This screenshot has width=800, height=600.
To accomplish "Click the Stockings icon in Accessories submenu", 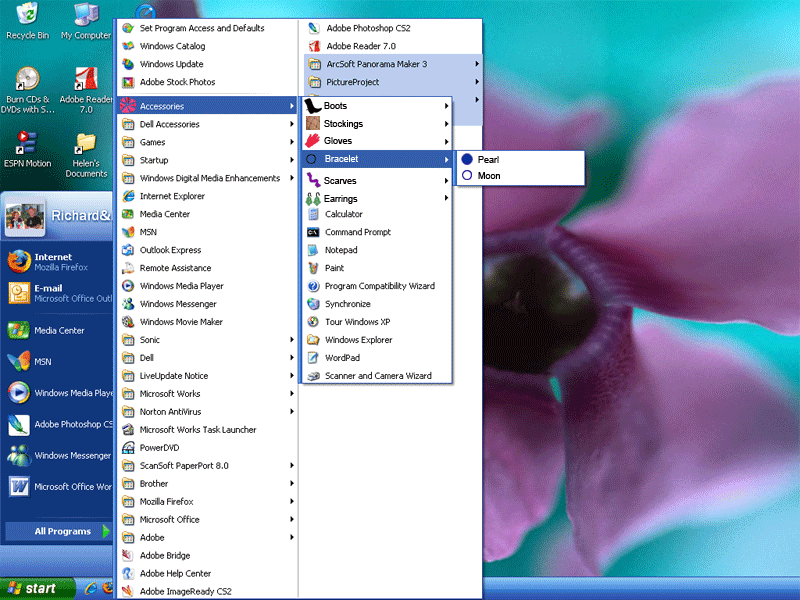I will 312,123.
